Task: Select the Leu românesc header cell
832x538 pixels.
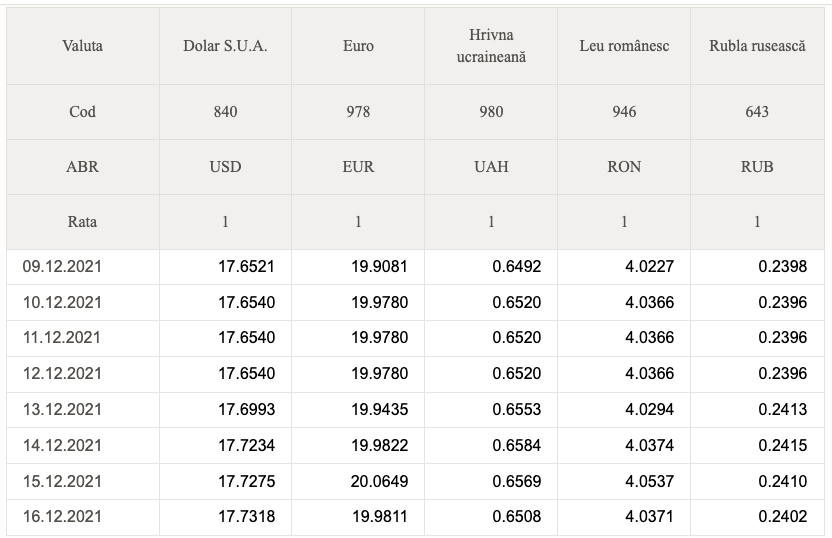Action: (x=624, y=46)
